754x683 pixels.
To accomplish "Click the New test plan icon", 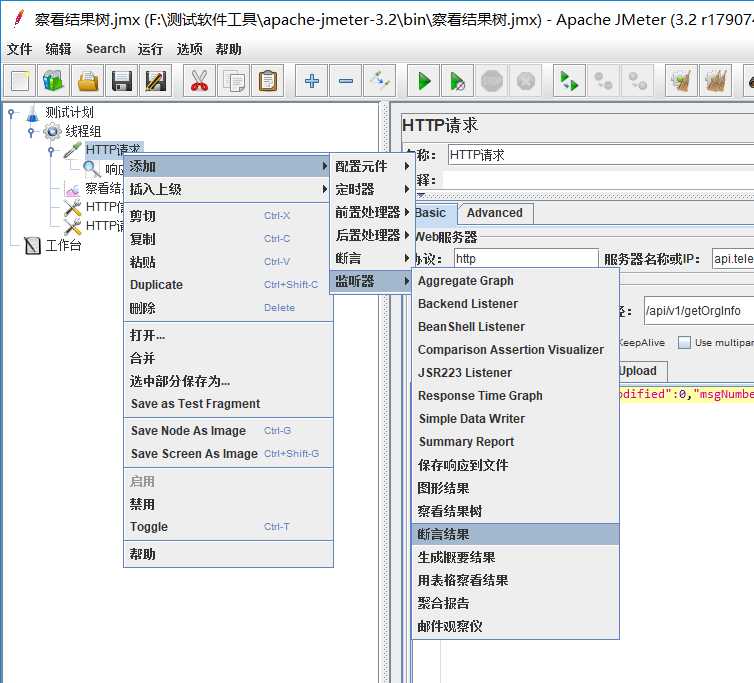I will pyautogui.click(x=20, y=81).
